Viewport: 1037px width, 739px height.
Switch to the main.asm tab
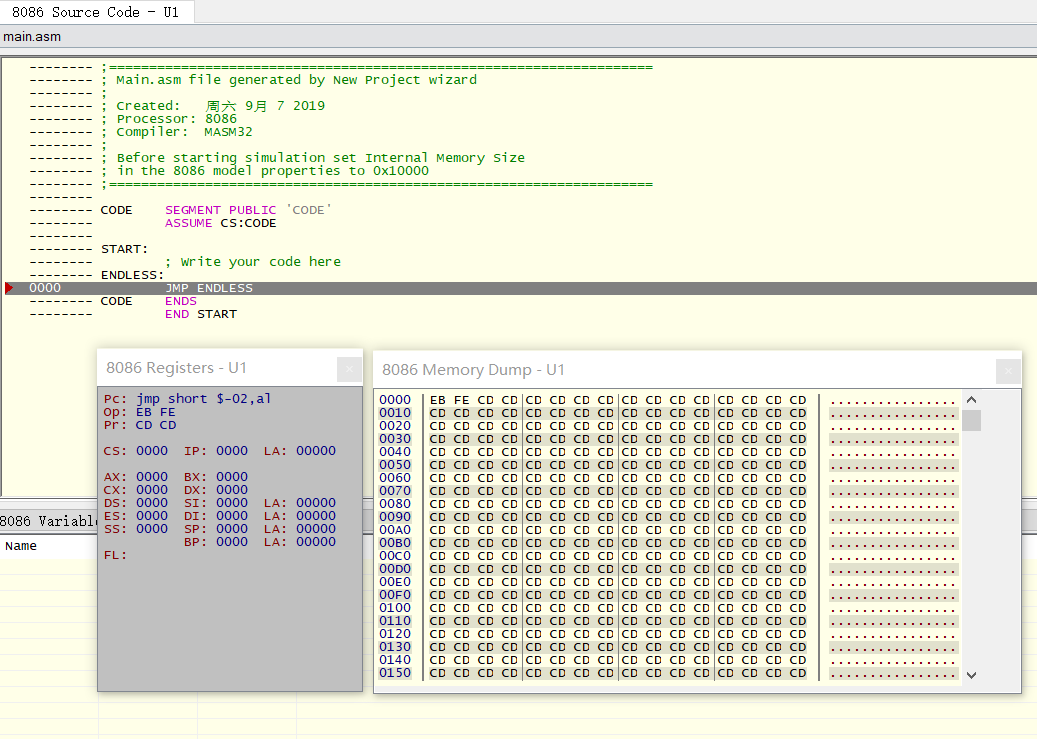coord(31,36)
